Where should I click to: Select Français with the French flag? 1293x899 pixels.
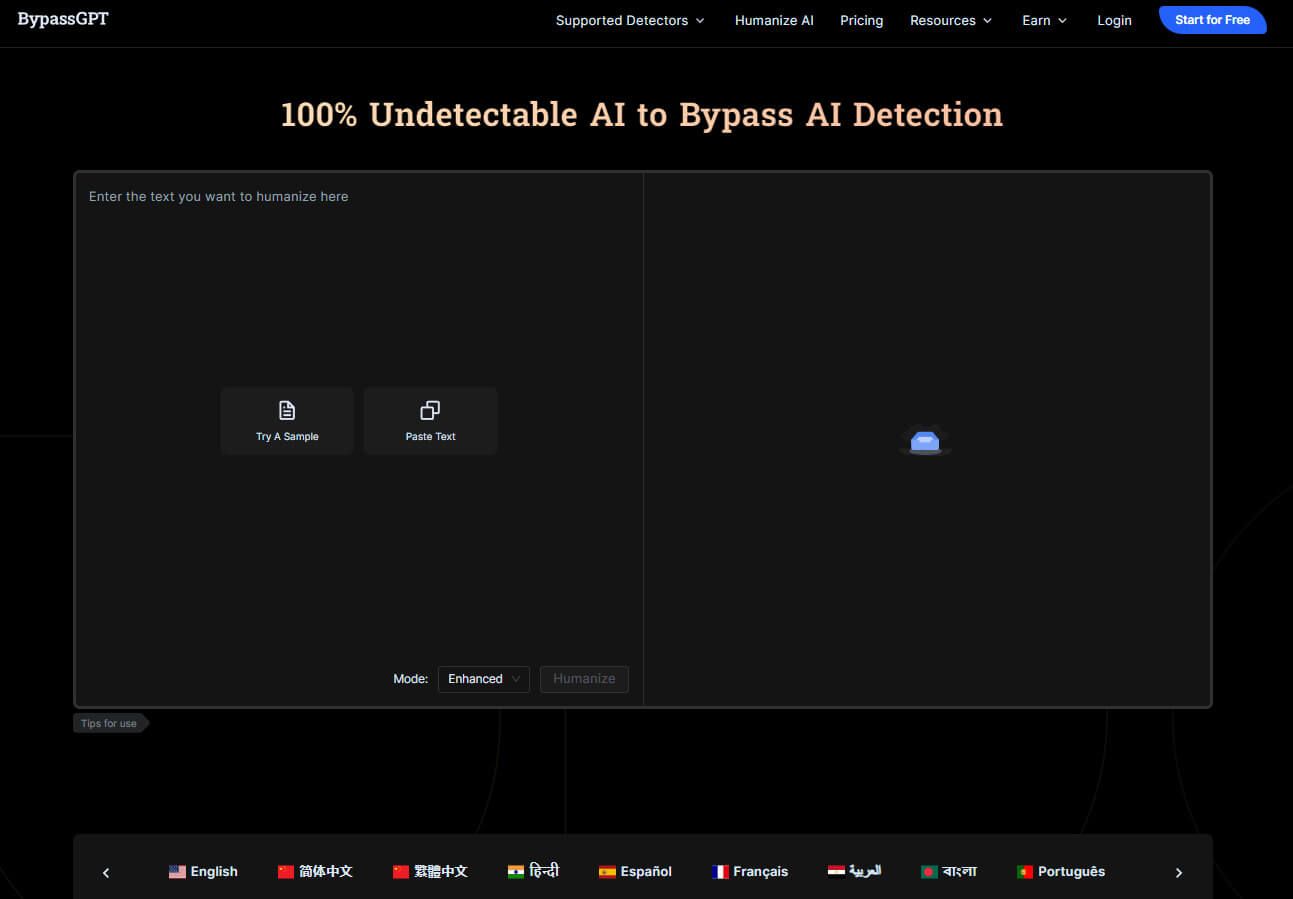pyautogui.click(x=749, y=871)
